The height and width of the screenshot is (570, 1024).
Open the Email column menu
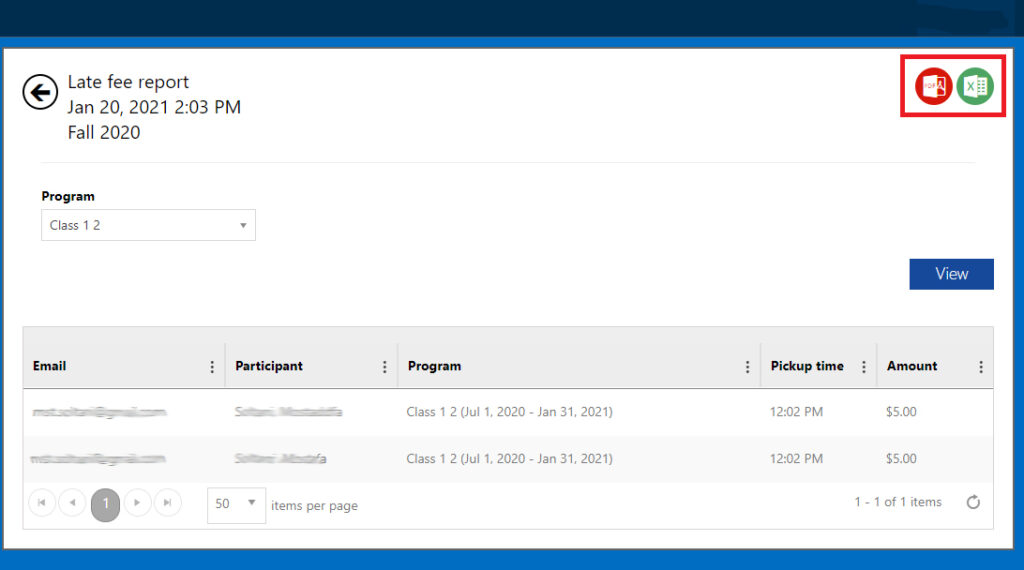pyautogui.click(x=212, y=367)
